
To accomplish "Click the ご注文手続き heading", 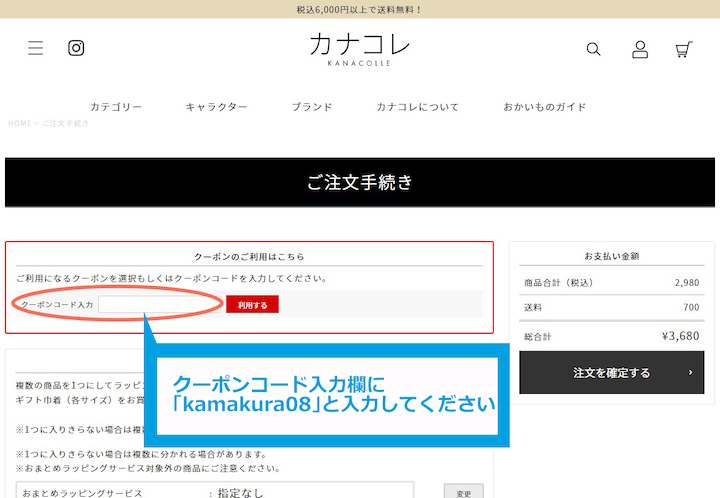I will 360,183.
